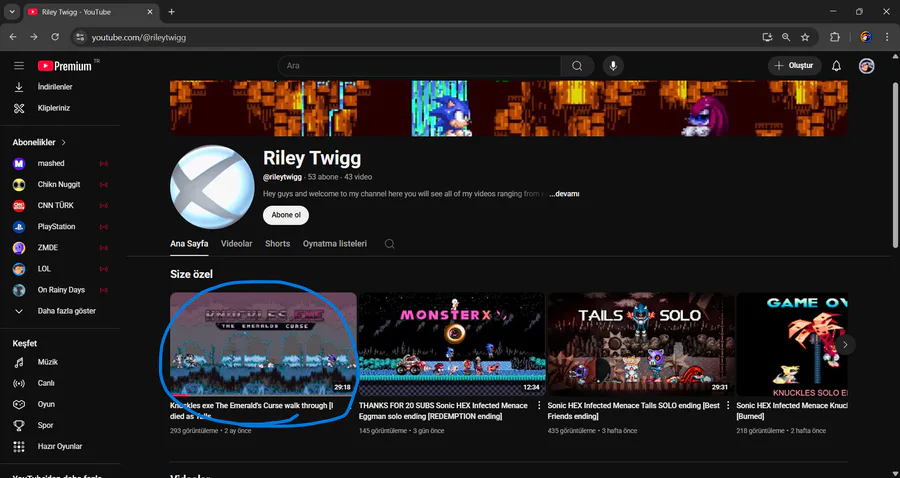This screenshot has width=900, height=478.
Task: Open Chikn Nuggit subscription
Action: point(60,185)
